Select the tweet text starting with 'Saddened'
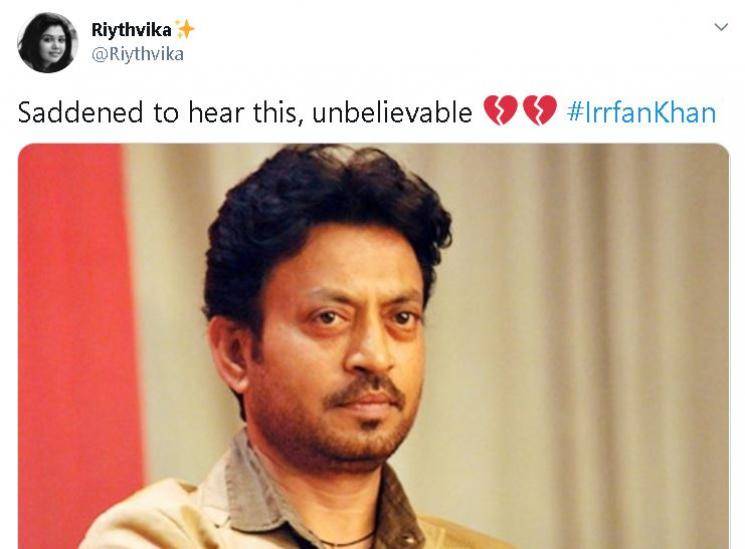 [245, 113]
